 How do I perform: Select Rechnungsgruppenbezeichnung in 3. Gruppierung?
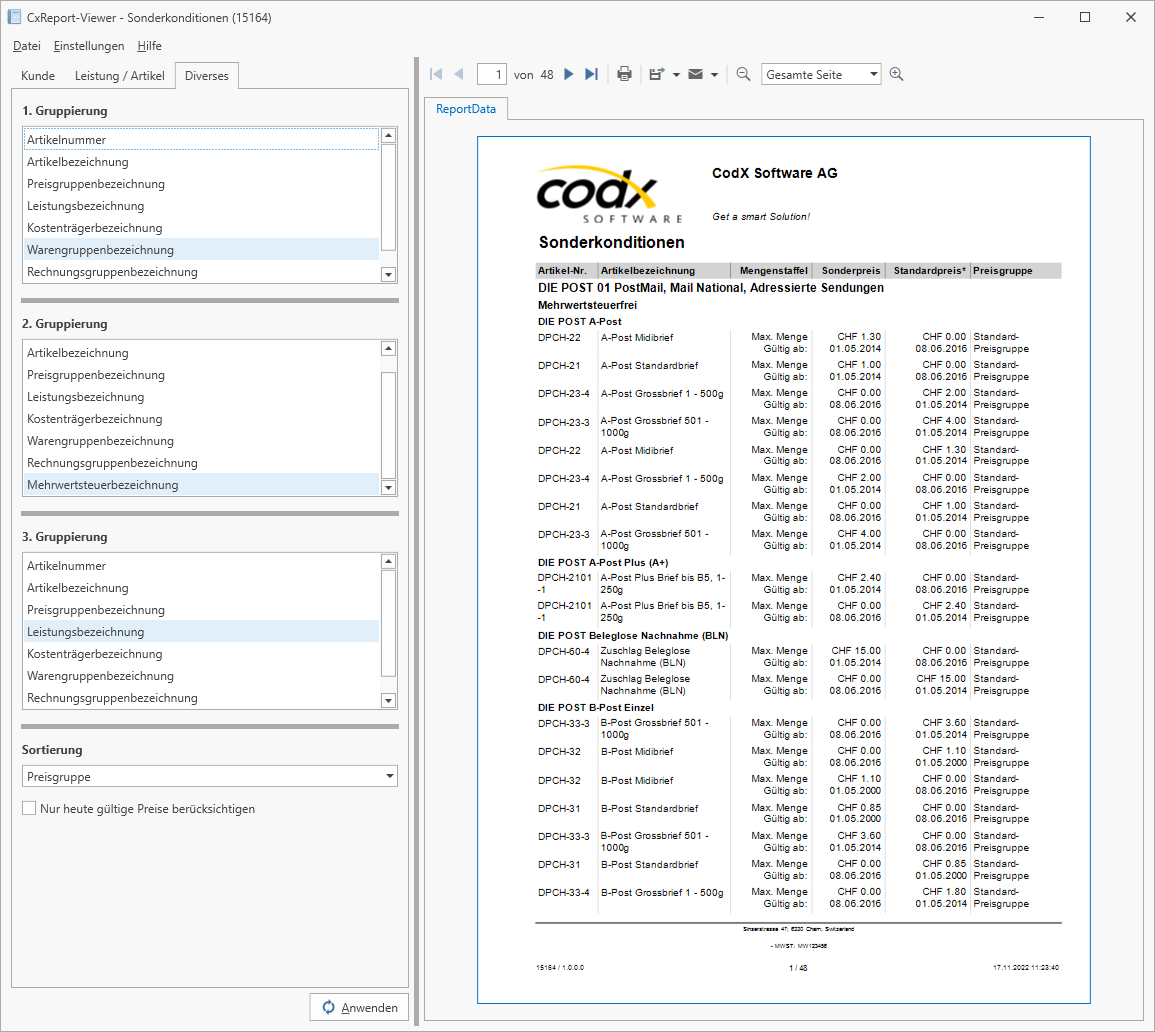click(201, 698)
